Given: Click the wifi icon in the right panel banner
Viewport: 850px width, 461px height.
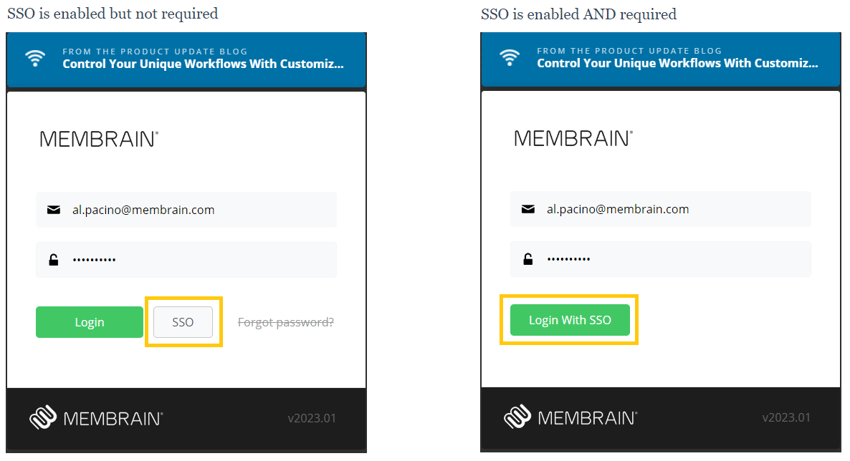Looking at the screenshot, I should 510,57.
